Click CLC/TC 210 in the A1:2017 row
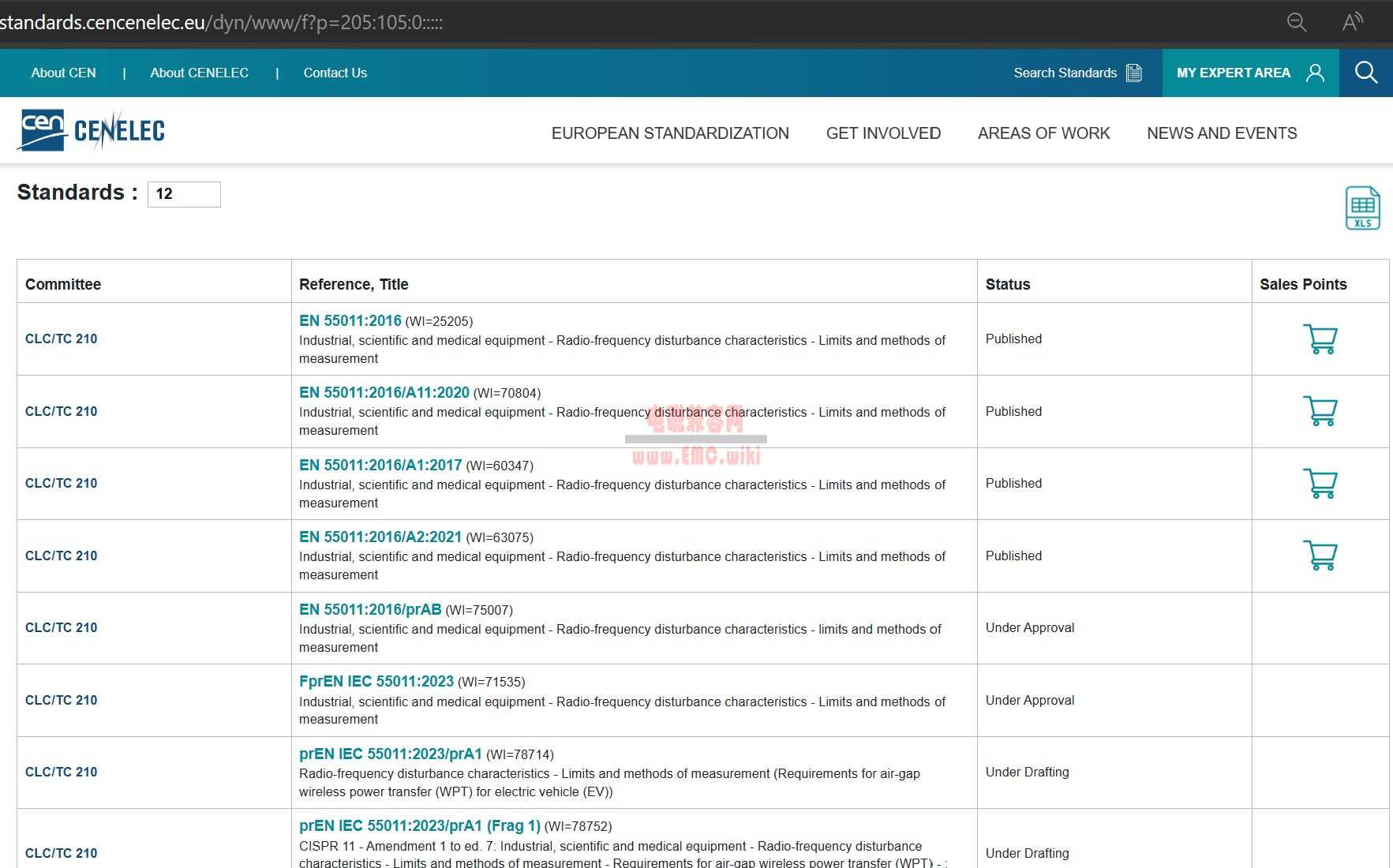 tap(62, 483)
